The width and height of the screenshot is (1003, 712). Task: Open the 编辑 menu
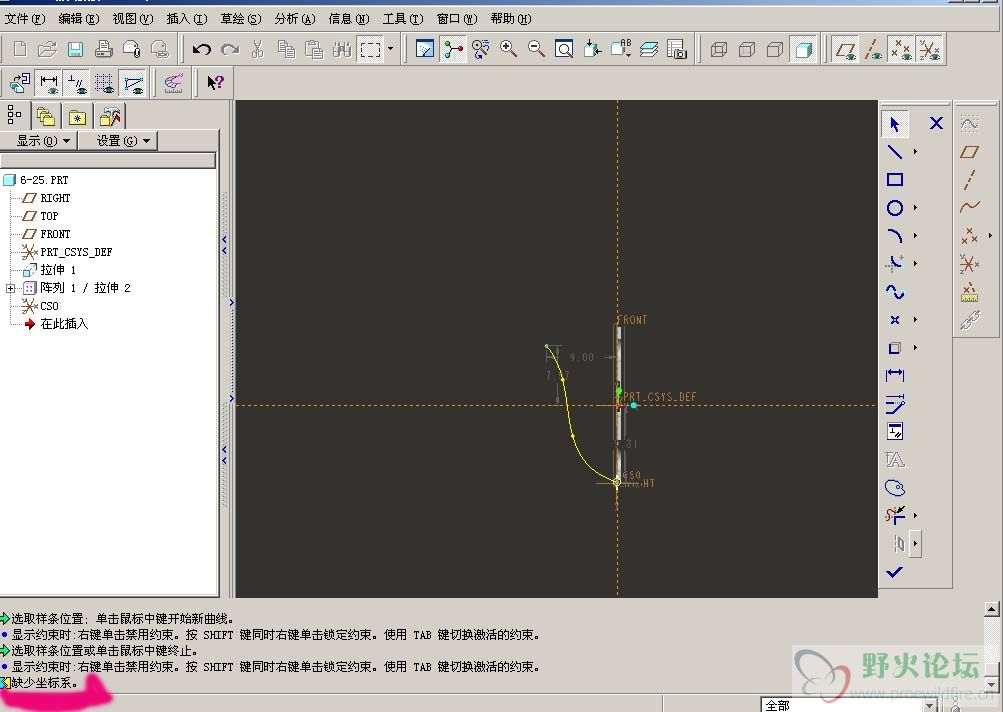pos(79,19)
